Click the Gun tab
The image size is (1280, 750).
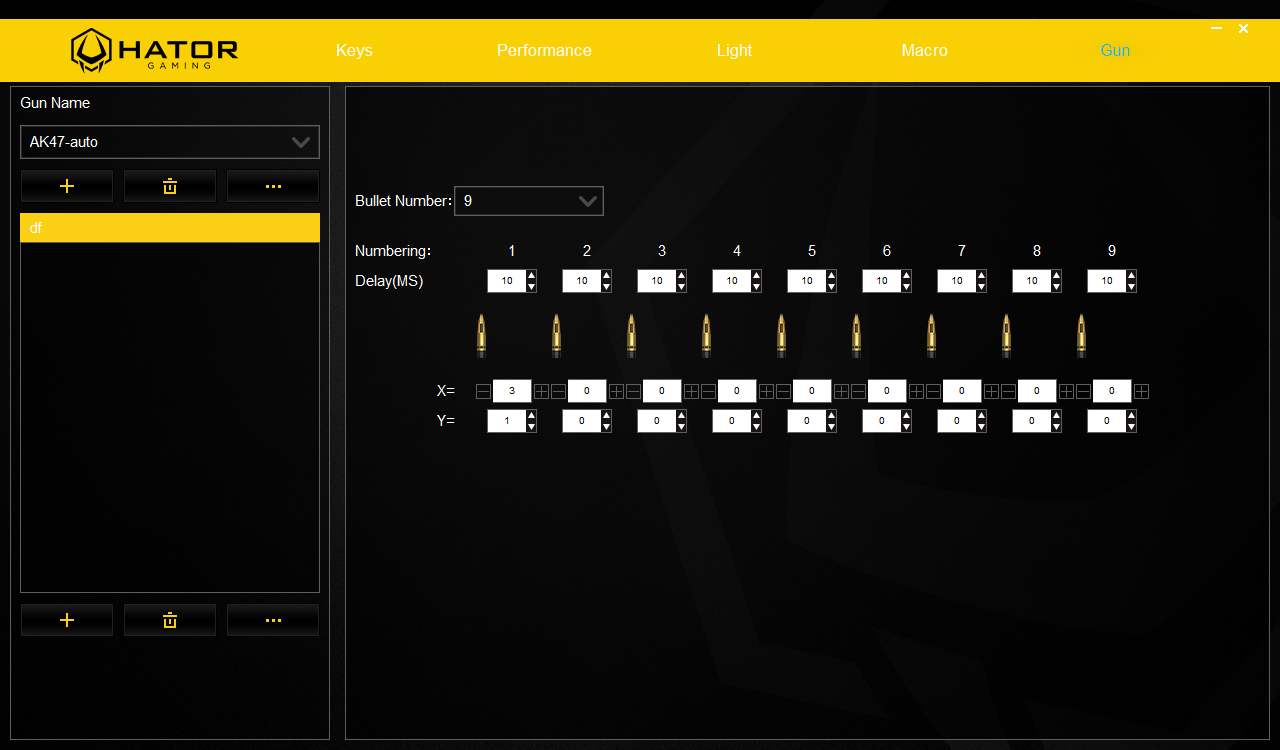tap(1115, 50)
